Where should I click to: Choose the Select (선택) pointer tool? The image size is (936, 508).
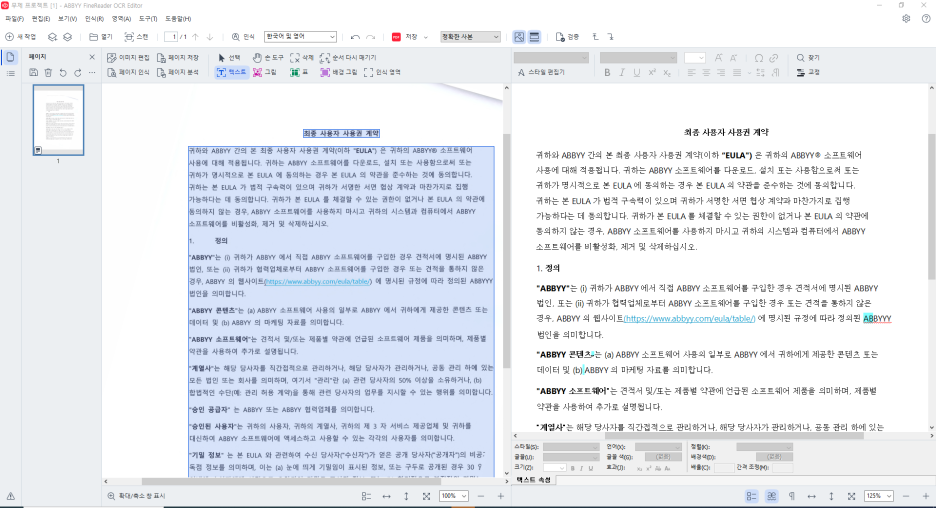[229, 58]
